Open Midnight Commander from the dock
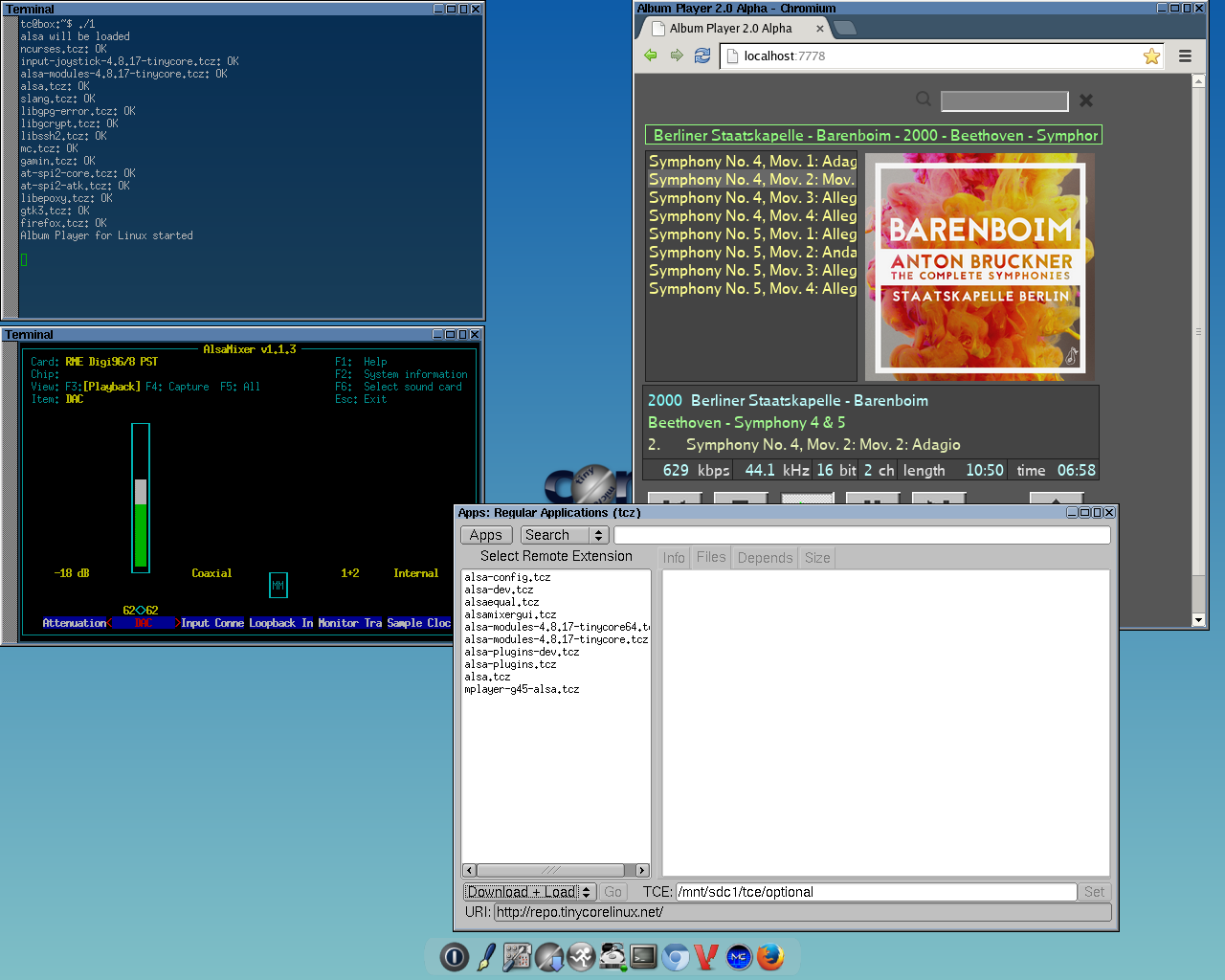The height and width of the screenshot is (980, 1225). [x=738, y=956]
